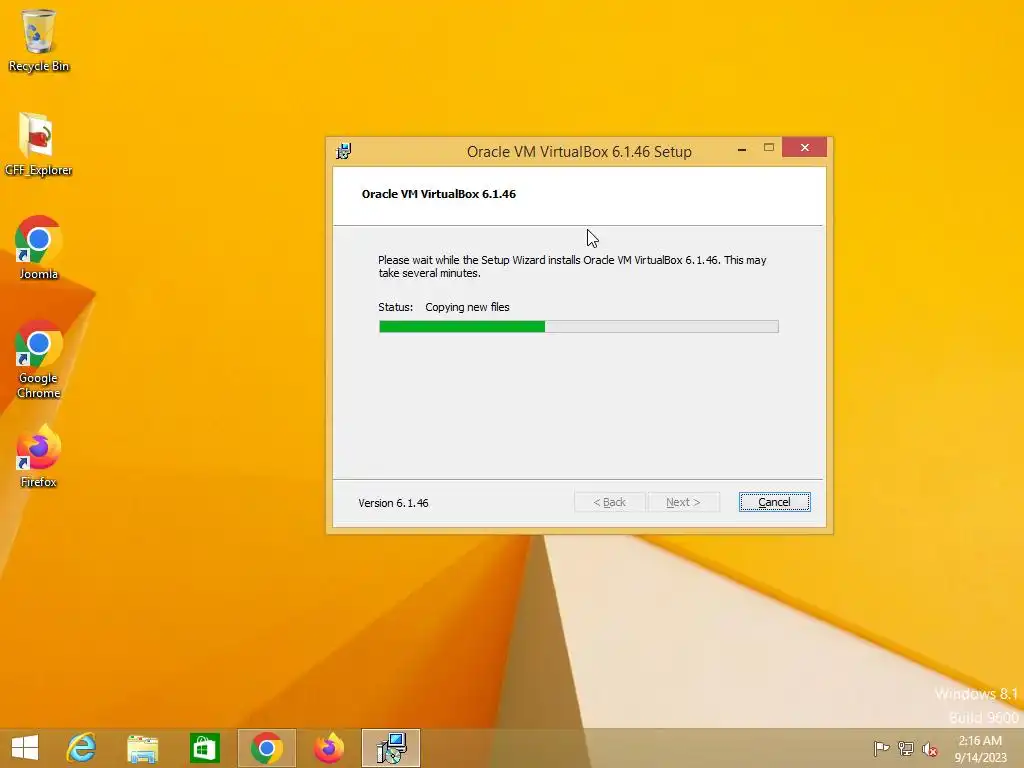Open the Windows Store taskbar icon
The width and height of the screenshot is (1024, 768).
204,748
